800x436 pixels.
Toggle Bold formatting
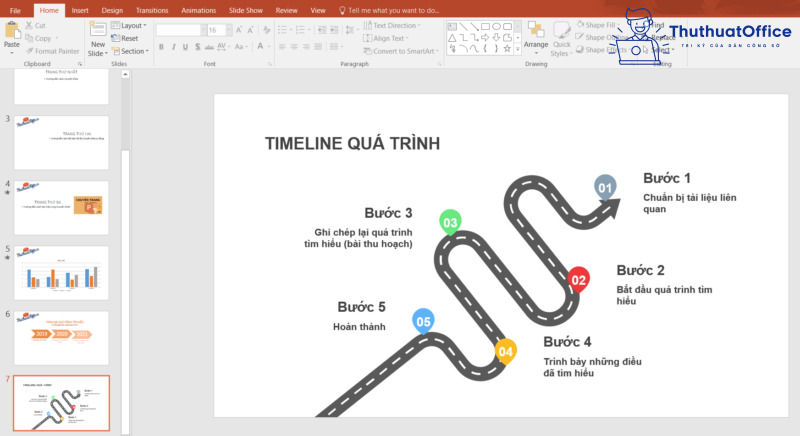click(x=161, y=47)
